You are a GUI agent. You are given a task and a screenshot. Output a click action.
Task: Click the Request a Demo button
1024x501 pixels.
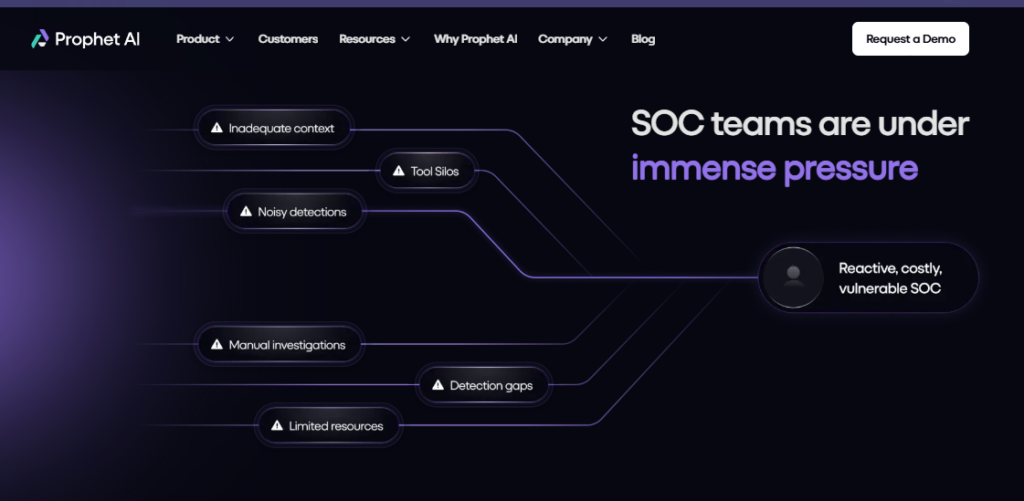[x=910, y=39]
